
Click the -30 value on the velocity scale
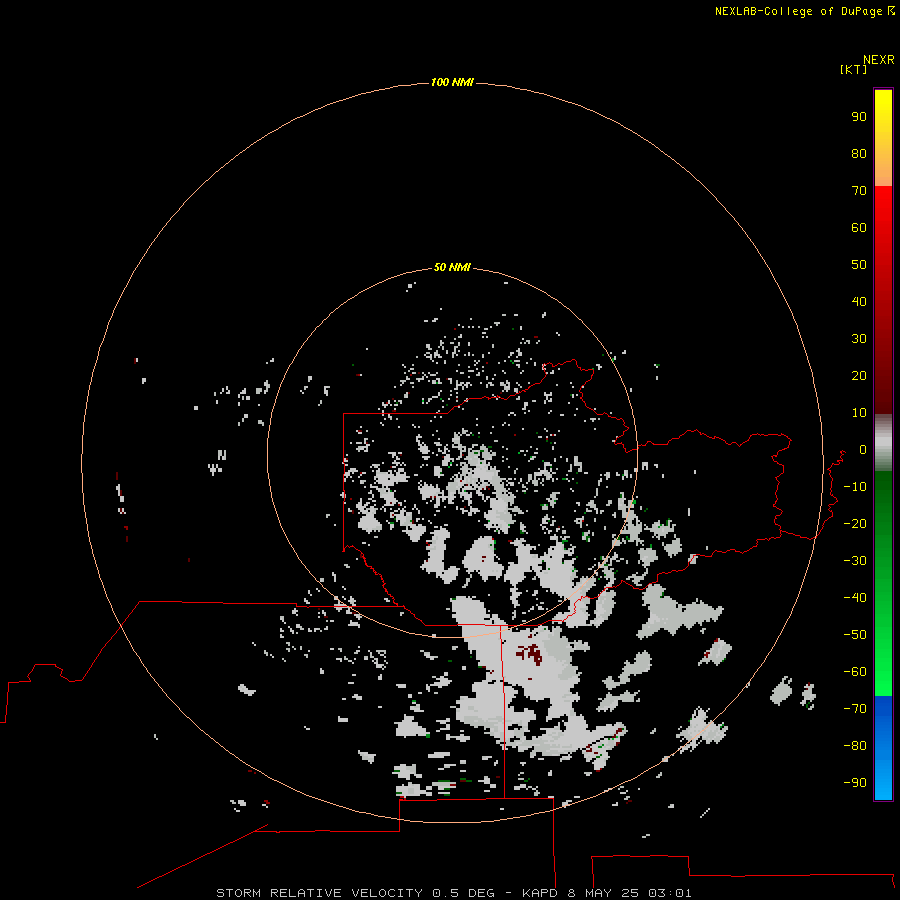[855, 561]
